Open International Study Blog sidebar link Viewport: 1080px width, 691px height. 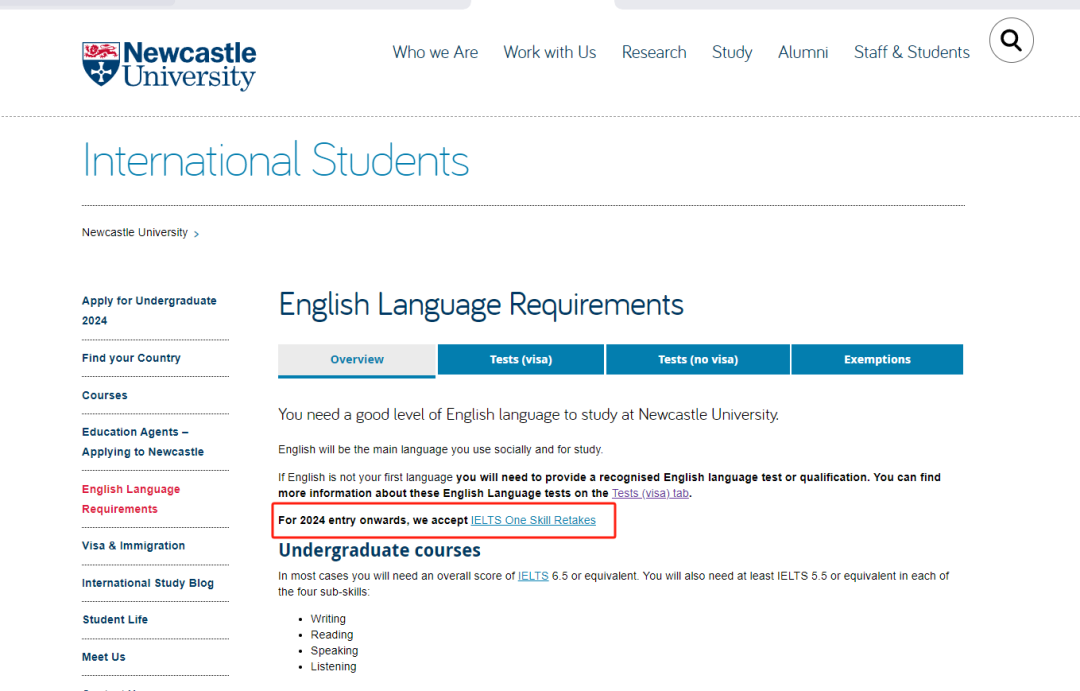[x=148, y=583]
